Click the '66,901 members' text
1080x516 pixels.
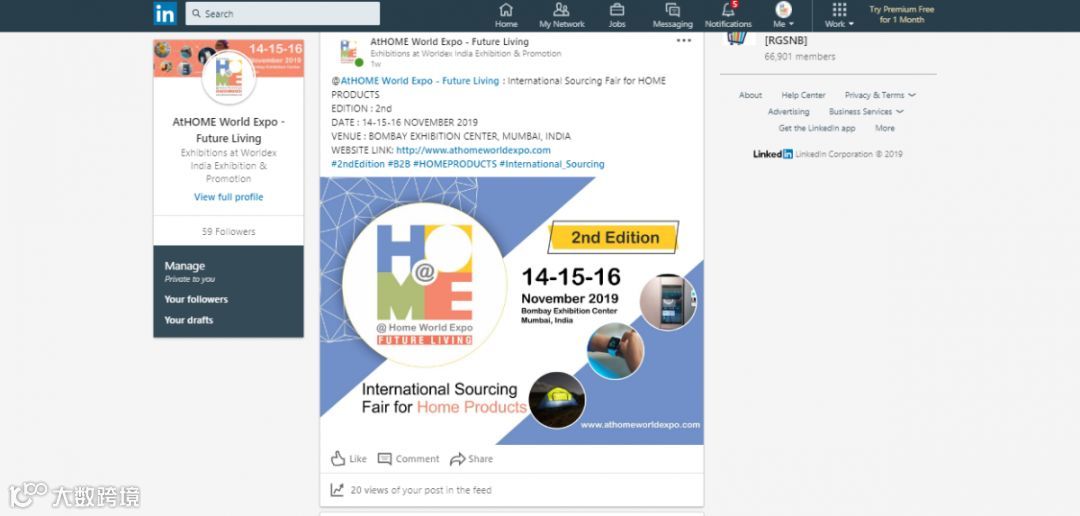800,56
